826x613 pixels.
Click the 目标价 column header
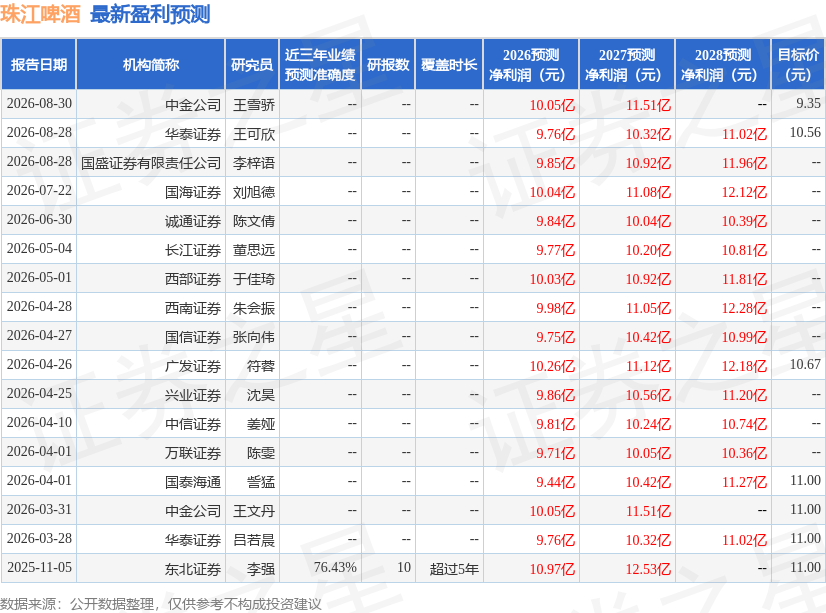coord(798,64)
